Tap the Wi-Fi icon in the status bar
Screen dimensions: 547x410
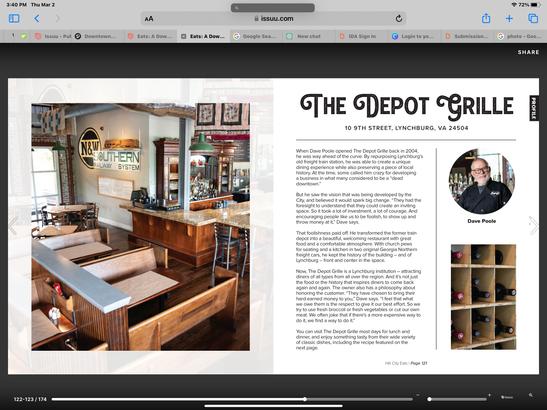tap(514, 5)
